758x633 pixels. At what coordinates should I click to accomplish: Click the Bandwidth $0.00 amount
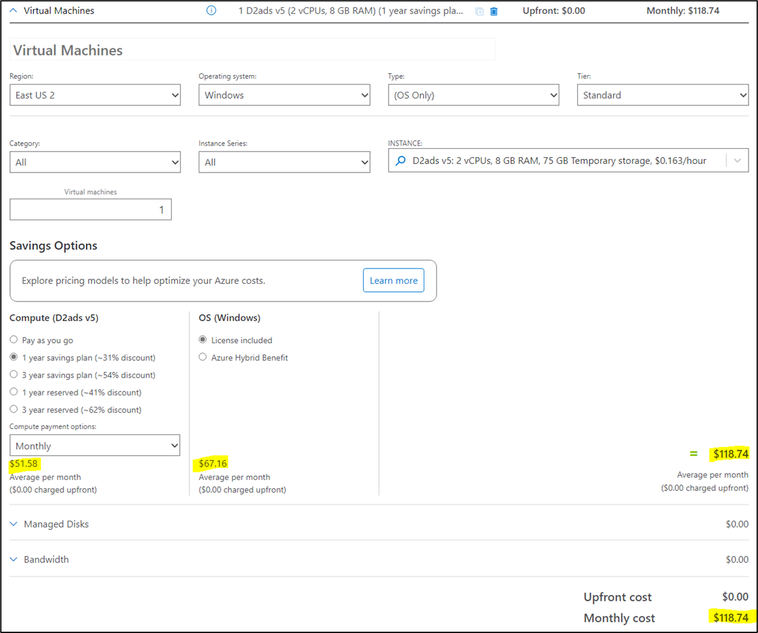tap(737, 559)
